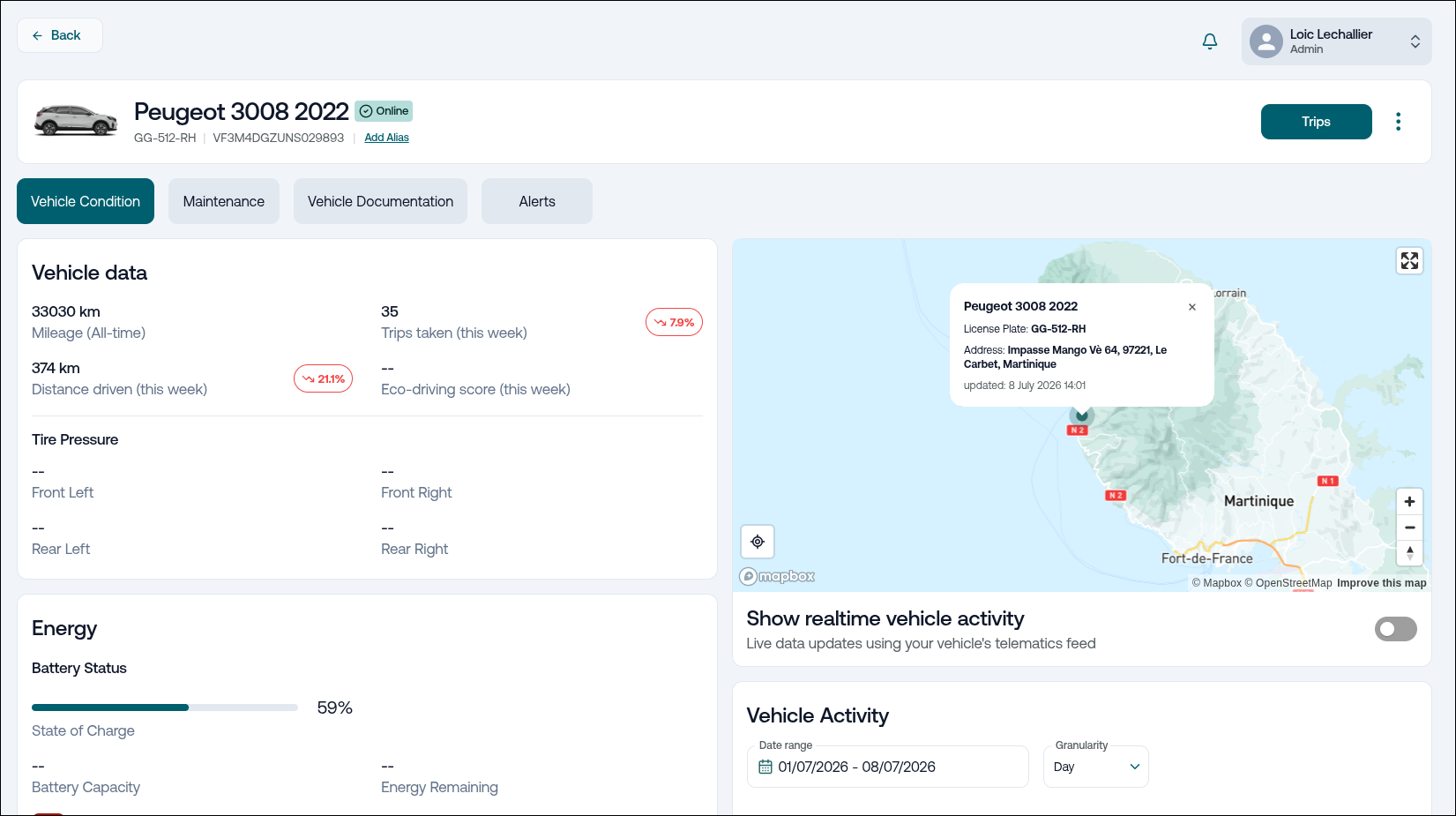Open the Vehicle Documentation tab
Screen dimensions: 1456x816
pyautogui.click(x=380, y=201)
